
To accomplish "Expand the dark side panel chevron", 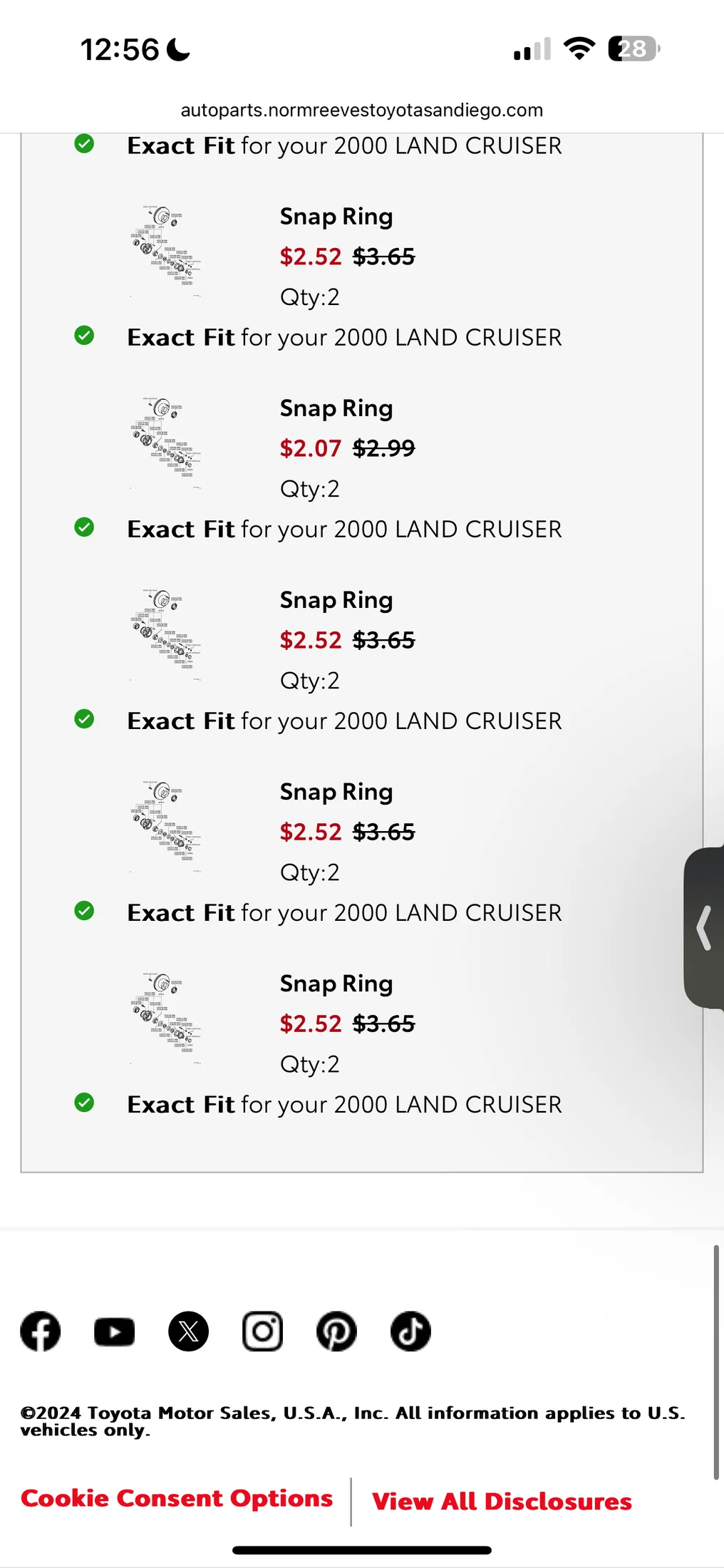I will tap(704, 927).
